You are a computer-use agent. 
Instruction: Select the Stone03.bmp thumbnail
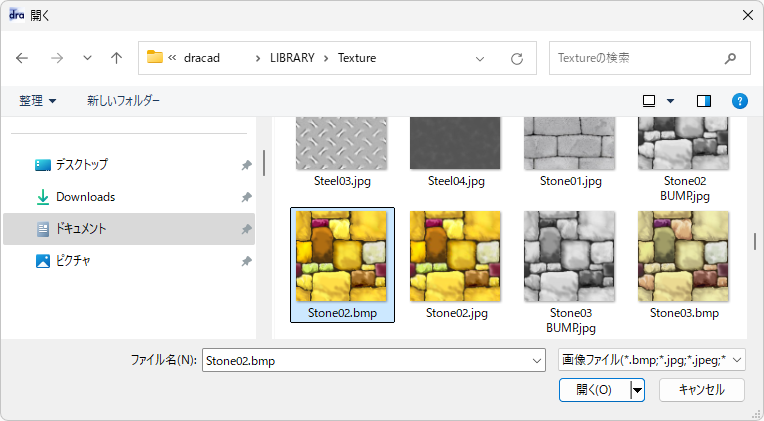[x=684, y=256]
